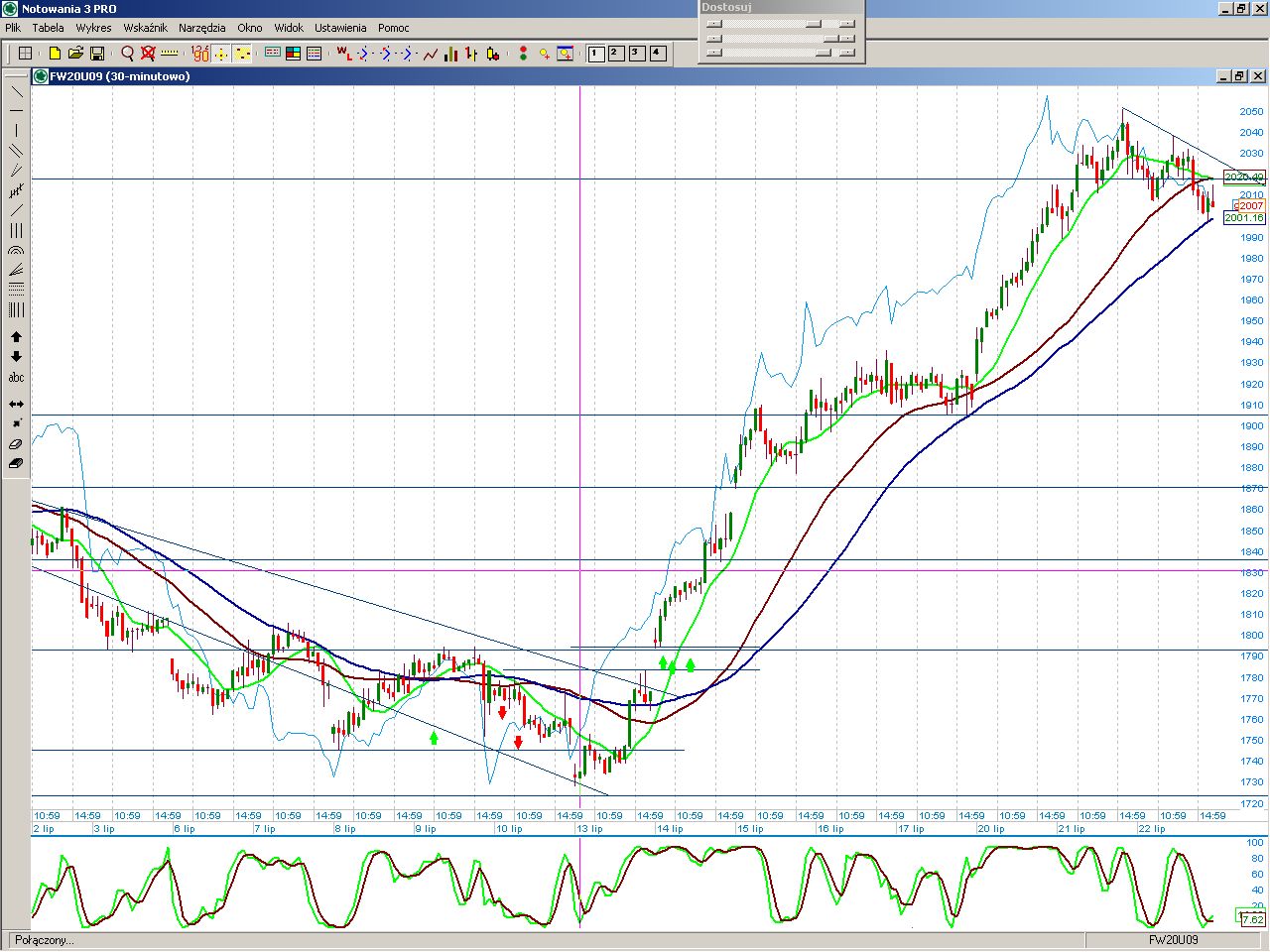The height and width of the screenshot is (952, 1270).
Task: Switch to workspace layout button 3
Action: click(x=637, y=54)
